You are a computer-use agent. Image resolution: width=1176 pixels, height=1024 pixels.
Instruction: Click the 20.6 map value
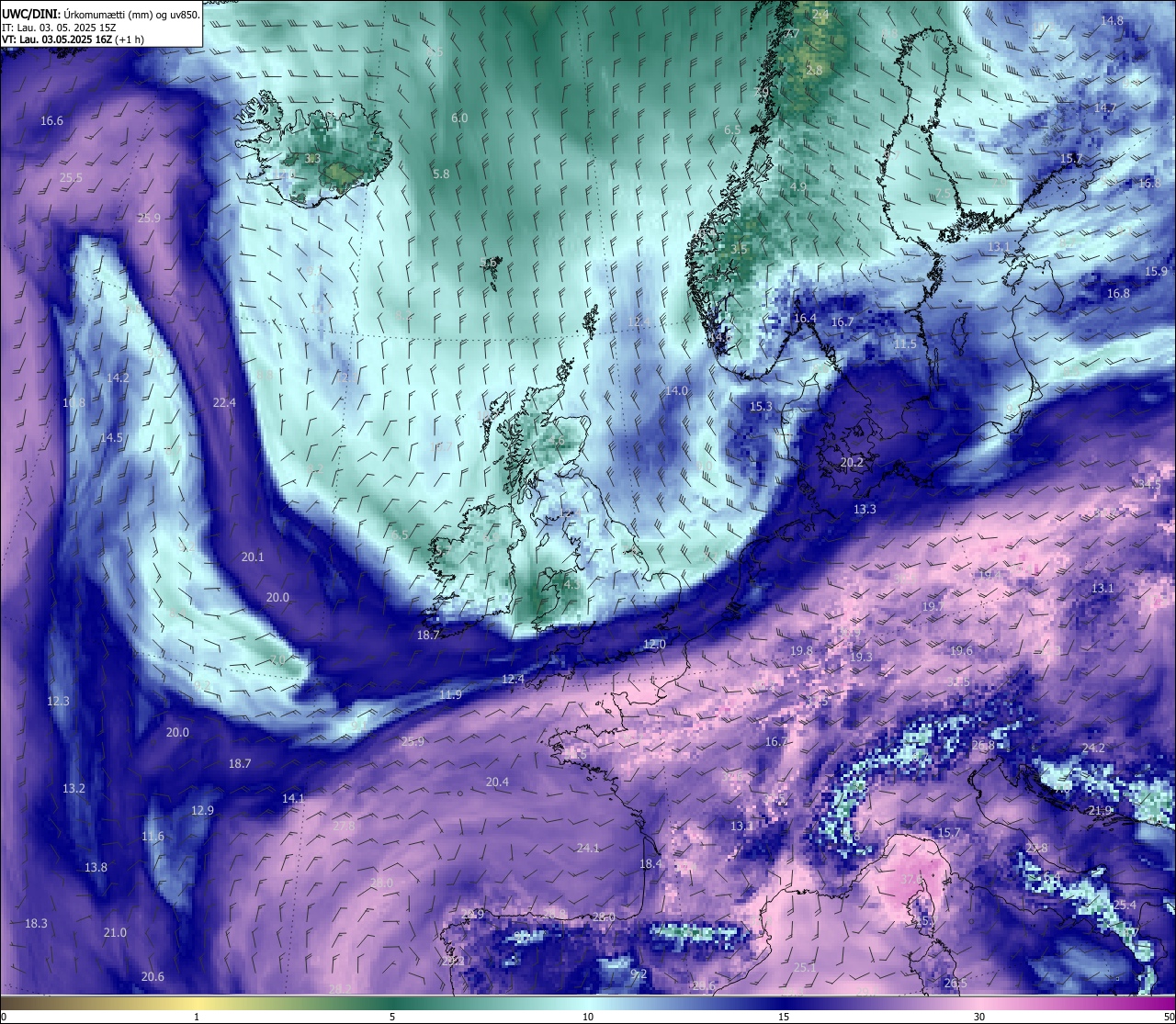(153, 977)
